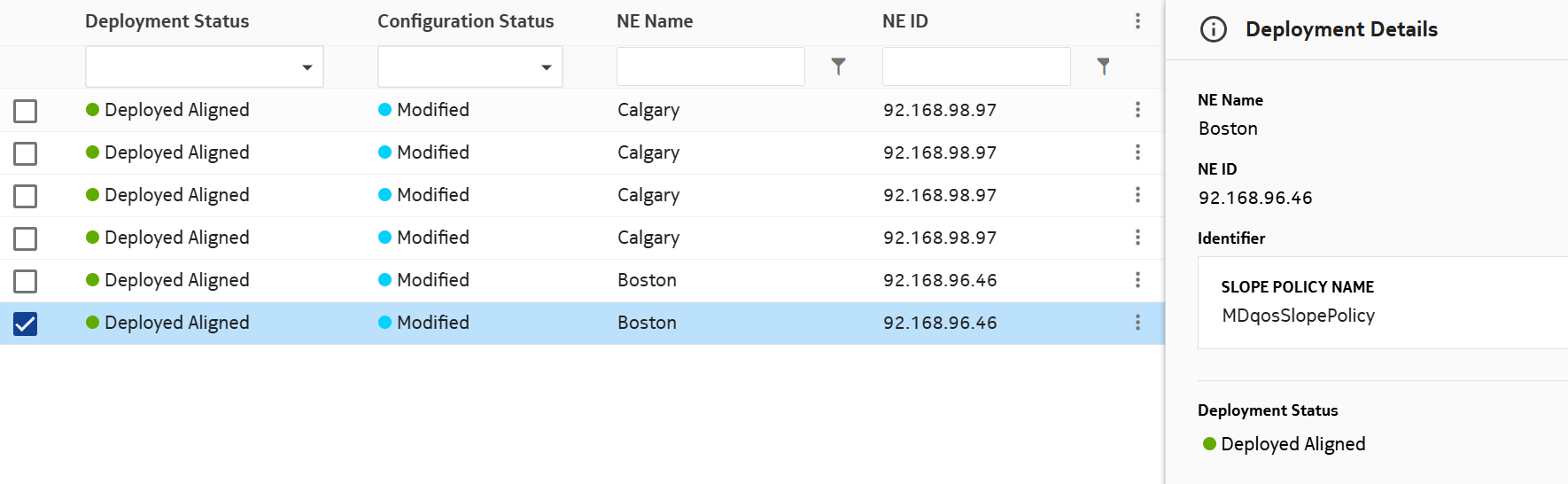Viewport: 1568px width, 484px height.
Task: Focus the NE Name filter text field
Action: pos(710,66)
